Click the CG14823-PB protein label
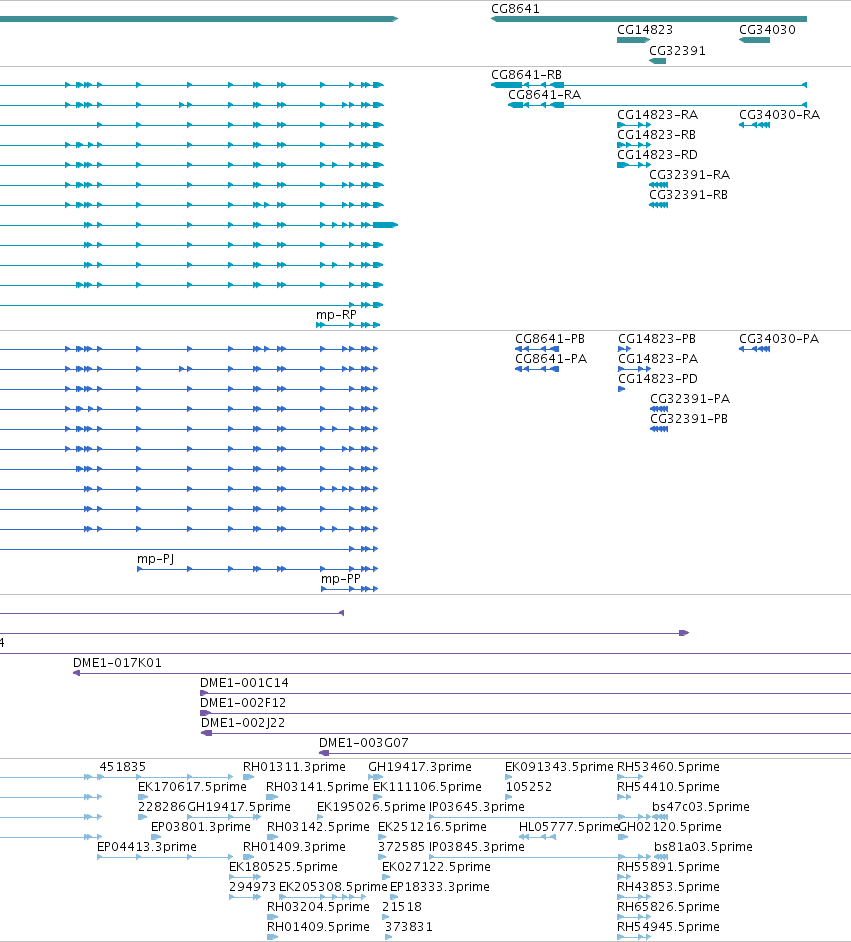The width and height of the screenshot is (851, 942). (656, 339)
